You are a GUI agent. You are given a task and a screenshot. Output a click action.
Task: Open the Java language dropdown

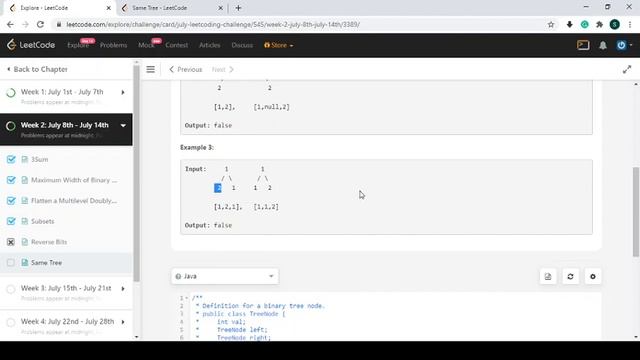(x=225, y=276)
